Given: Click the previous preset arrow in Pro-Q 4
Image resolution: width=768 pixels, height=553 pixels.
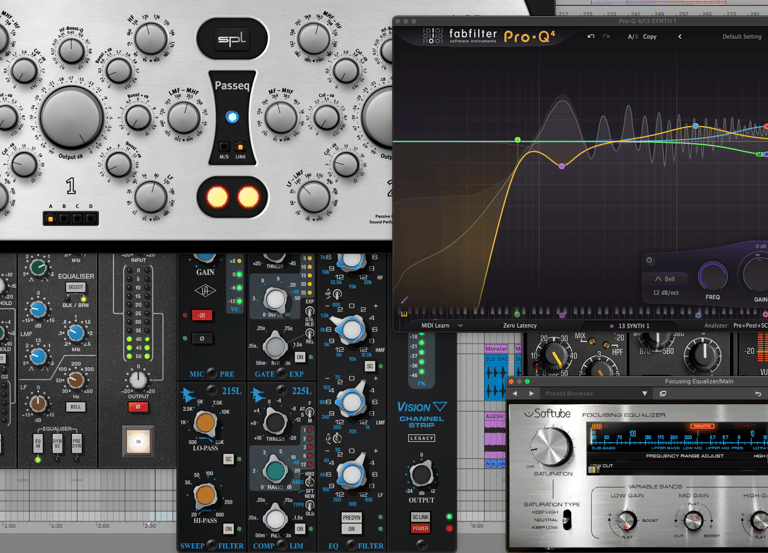Looking at the screenshot, I should tap(680, 37).
